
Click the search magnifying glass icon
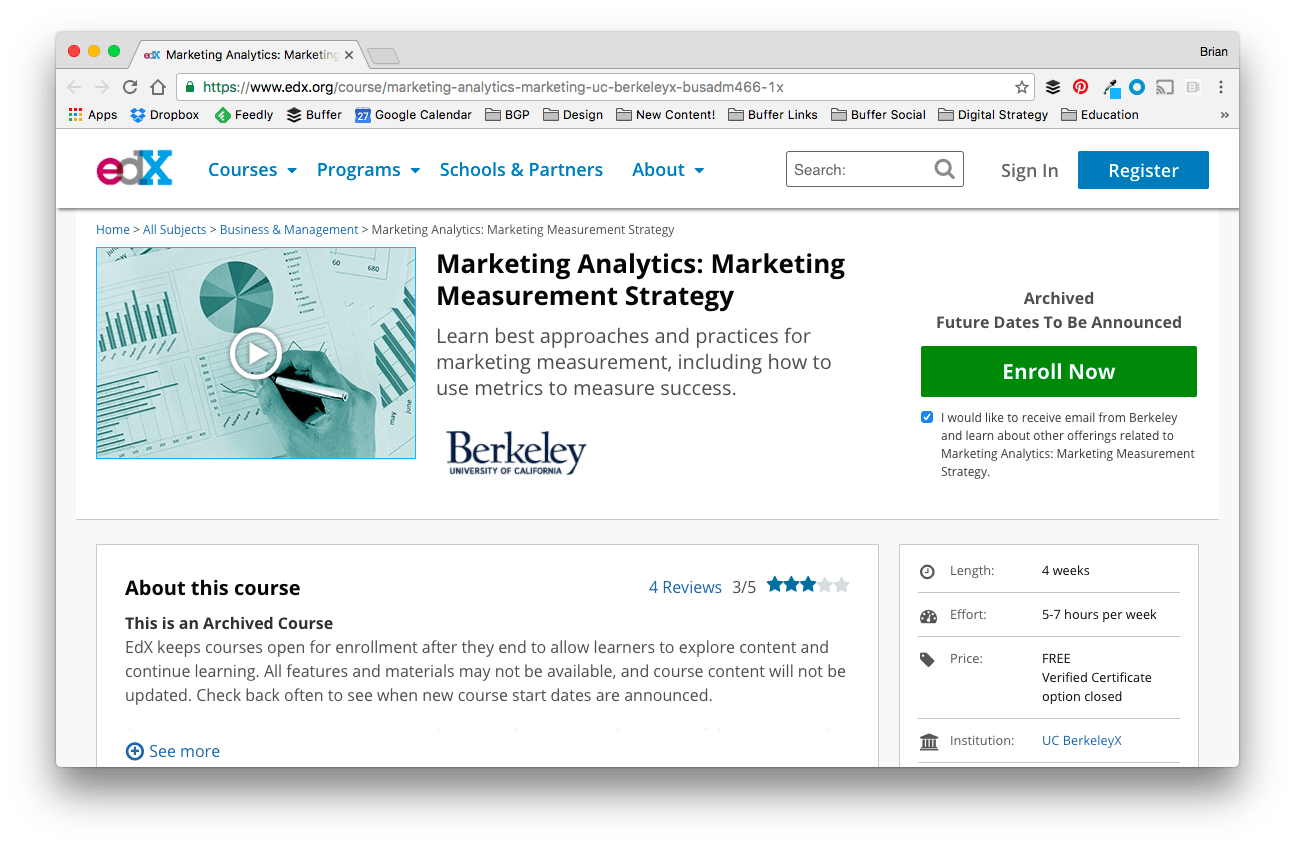click(944, 168)
